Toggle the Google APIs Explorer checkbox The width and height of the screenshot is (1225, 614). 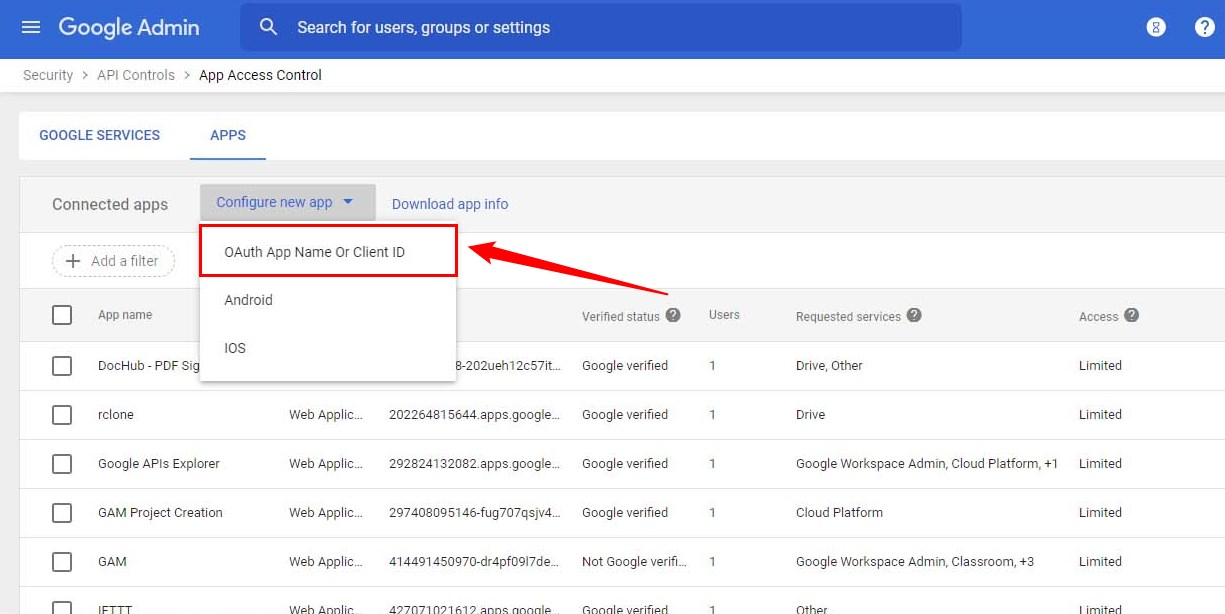[62, 463]
